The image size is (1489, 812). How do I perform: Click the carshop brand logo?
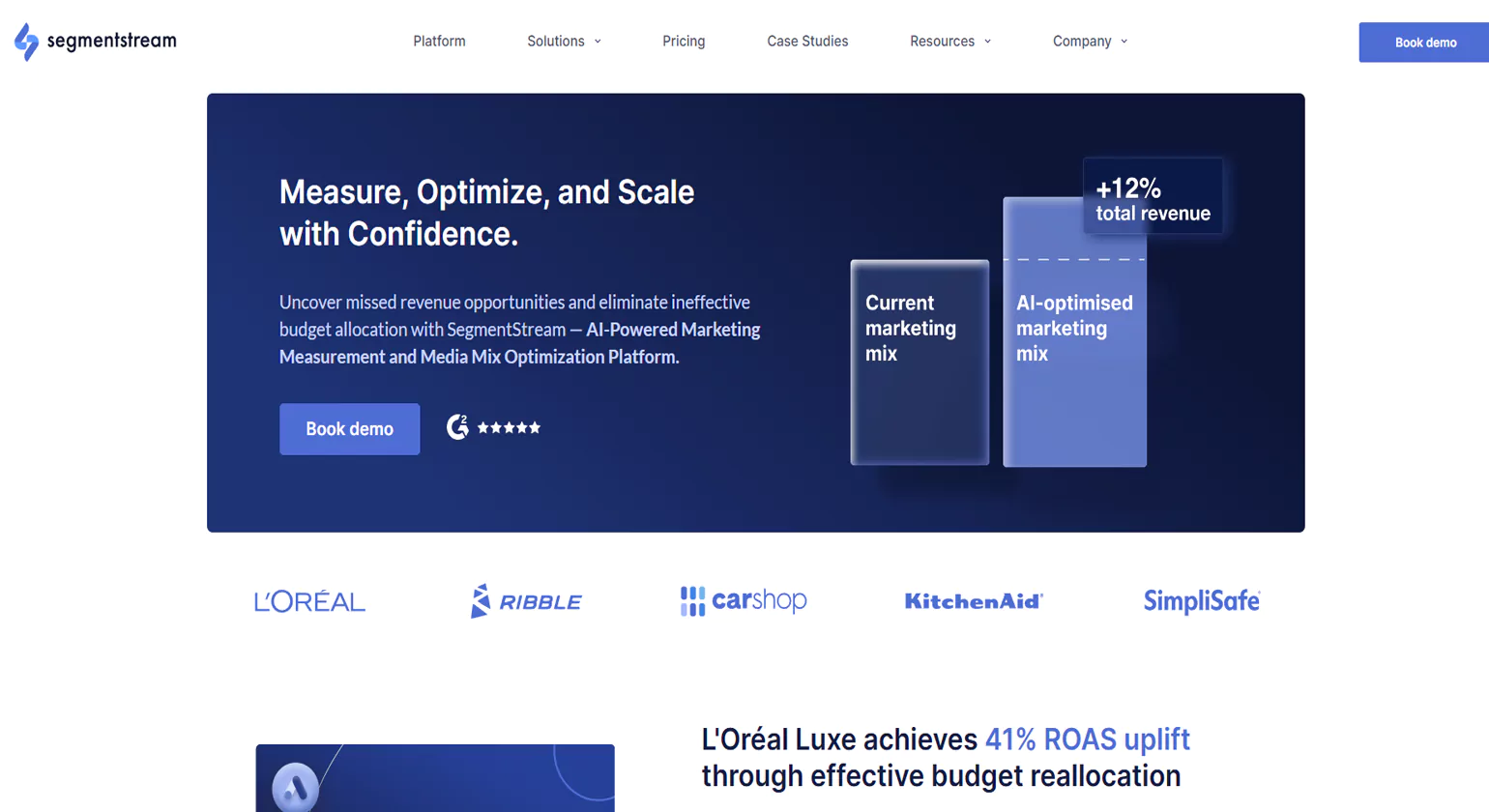click(x=743, y=600)
